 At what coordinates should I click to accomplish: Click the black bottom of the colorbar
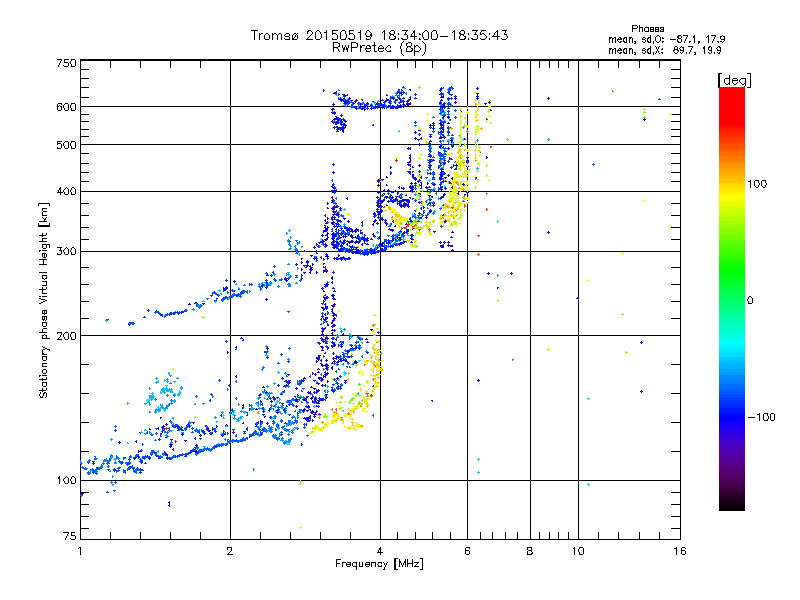click(x=732, y=503)
